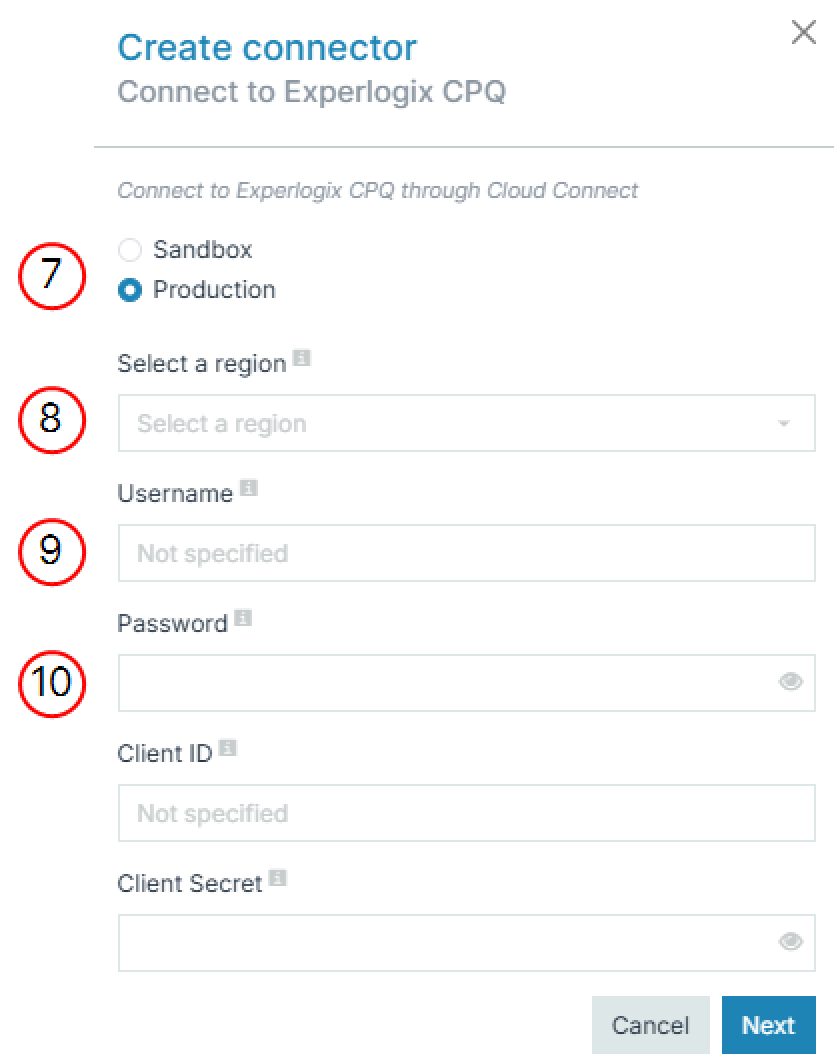Screen dimensions: 834x1062
Task: Focus the Password input field
Action: coord(446,683)
